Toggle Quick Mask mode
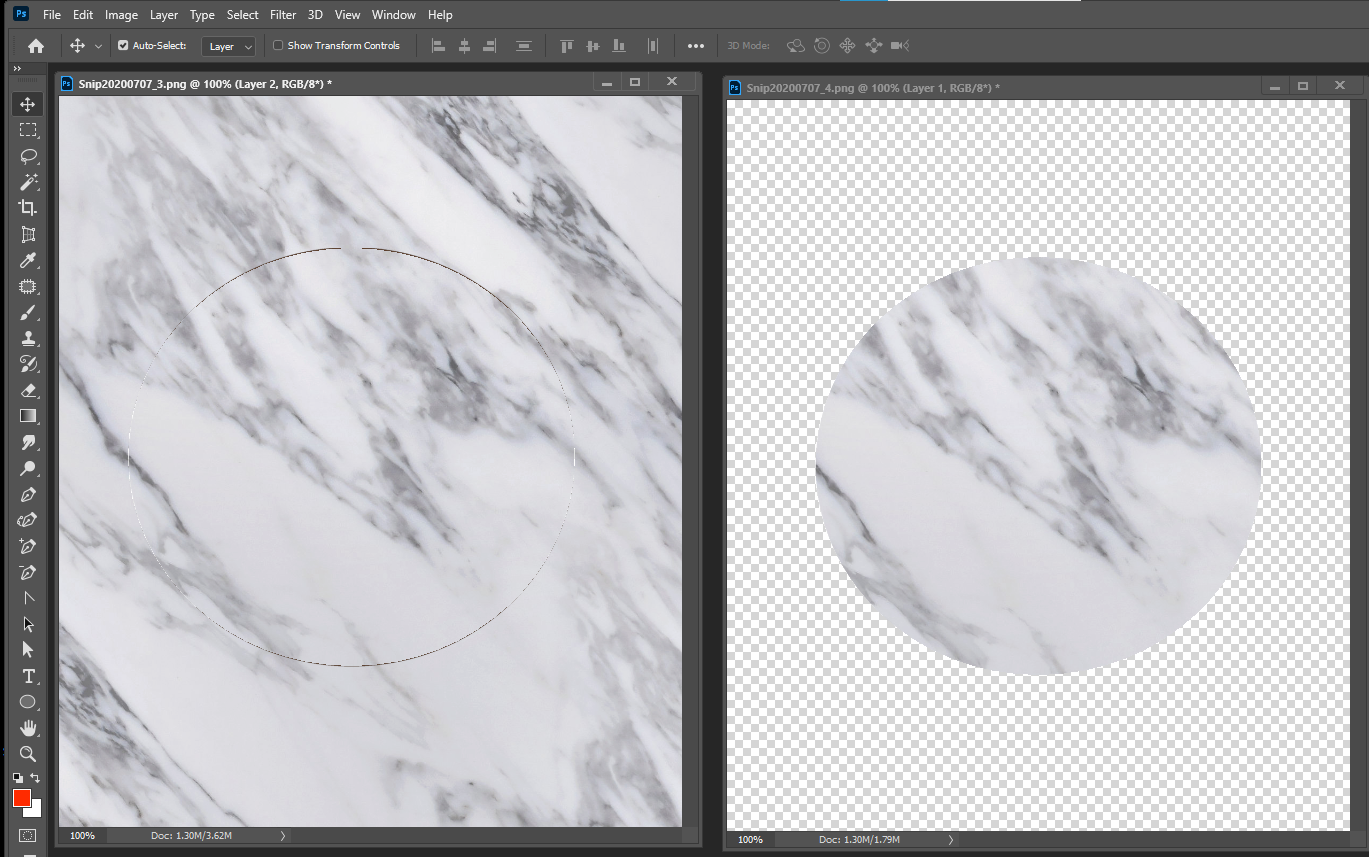Image resolution: width=1369 pixels, height=857 pixels. (x=27, y=834)
